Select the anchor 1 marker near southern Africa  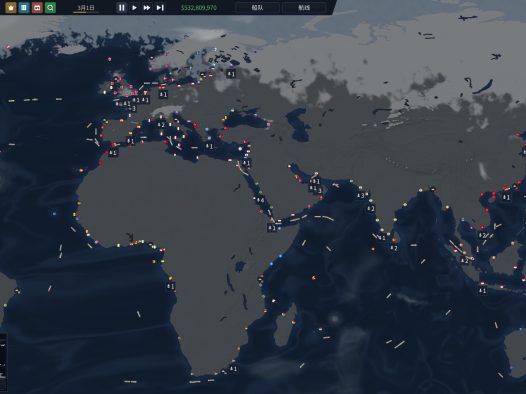coord(233,369)
